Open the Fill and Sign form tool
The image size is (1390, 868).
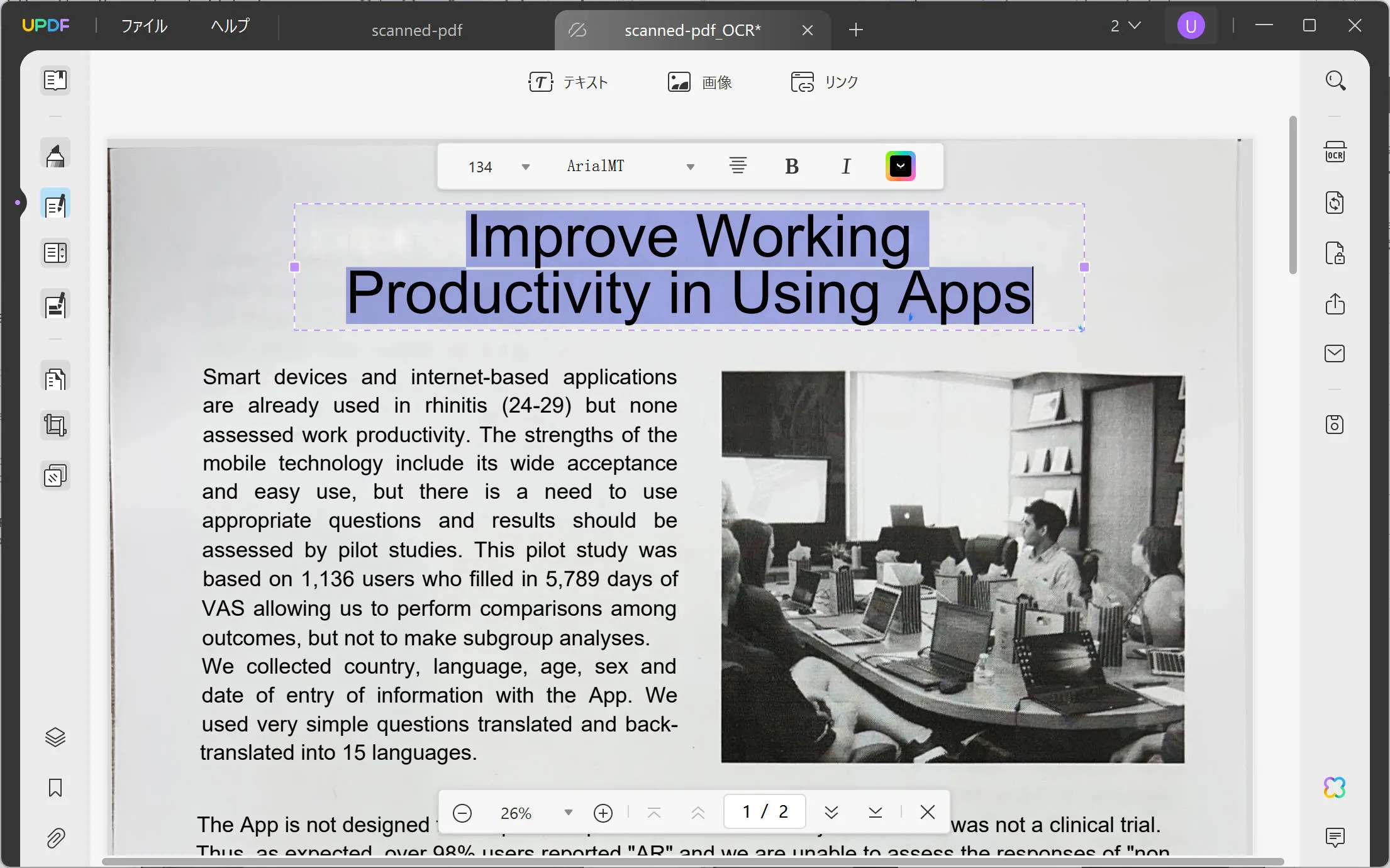click(55, 305)
